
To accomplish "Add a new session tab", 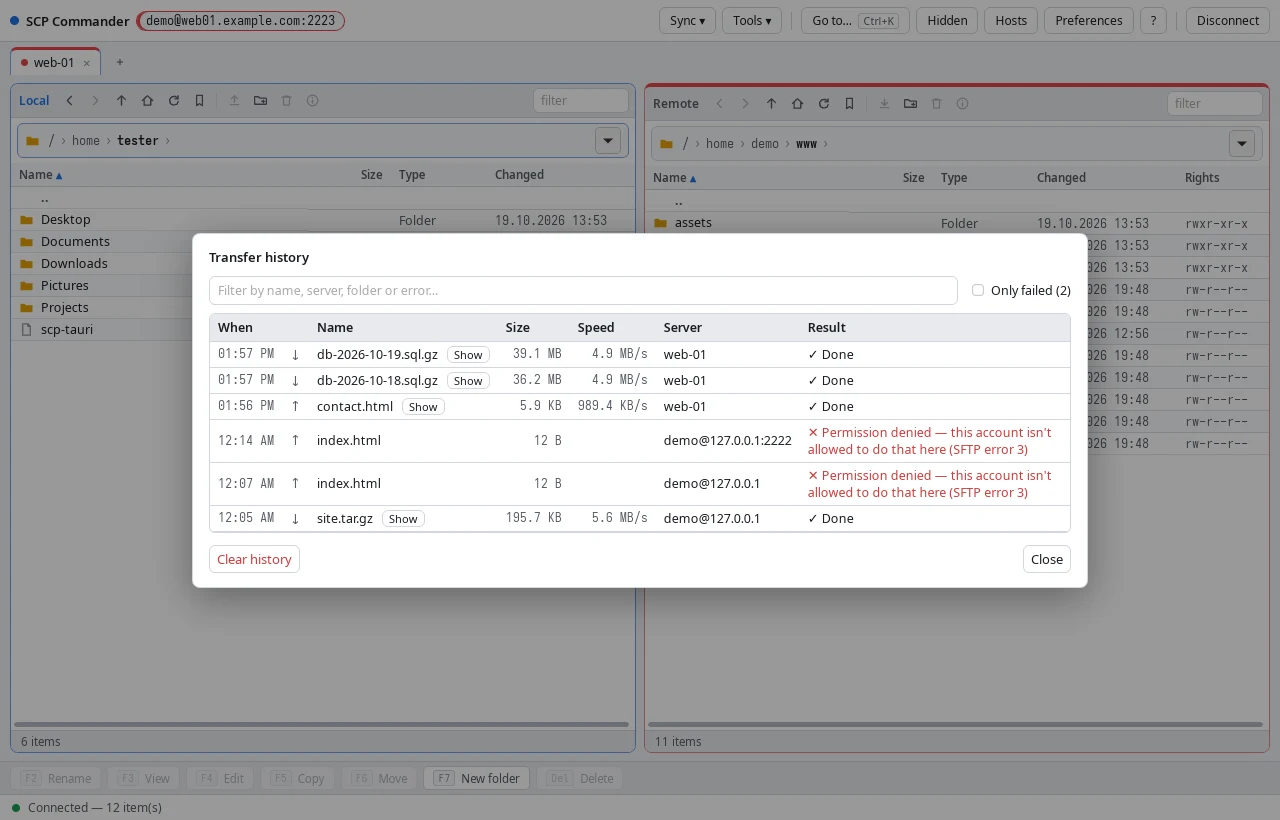I will (x=120, y=62).
